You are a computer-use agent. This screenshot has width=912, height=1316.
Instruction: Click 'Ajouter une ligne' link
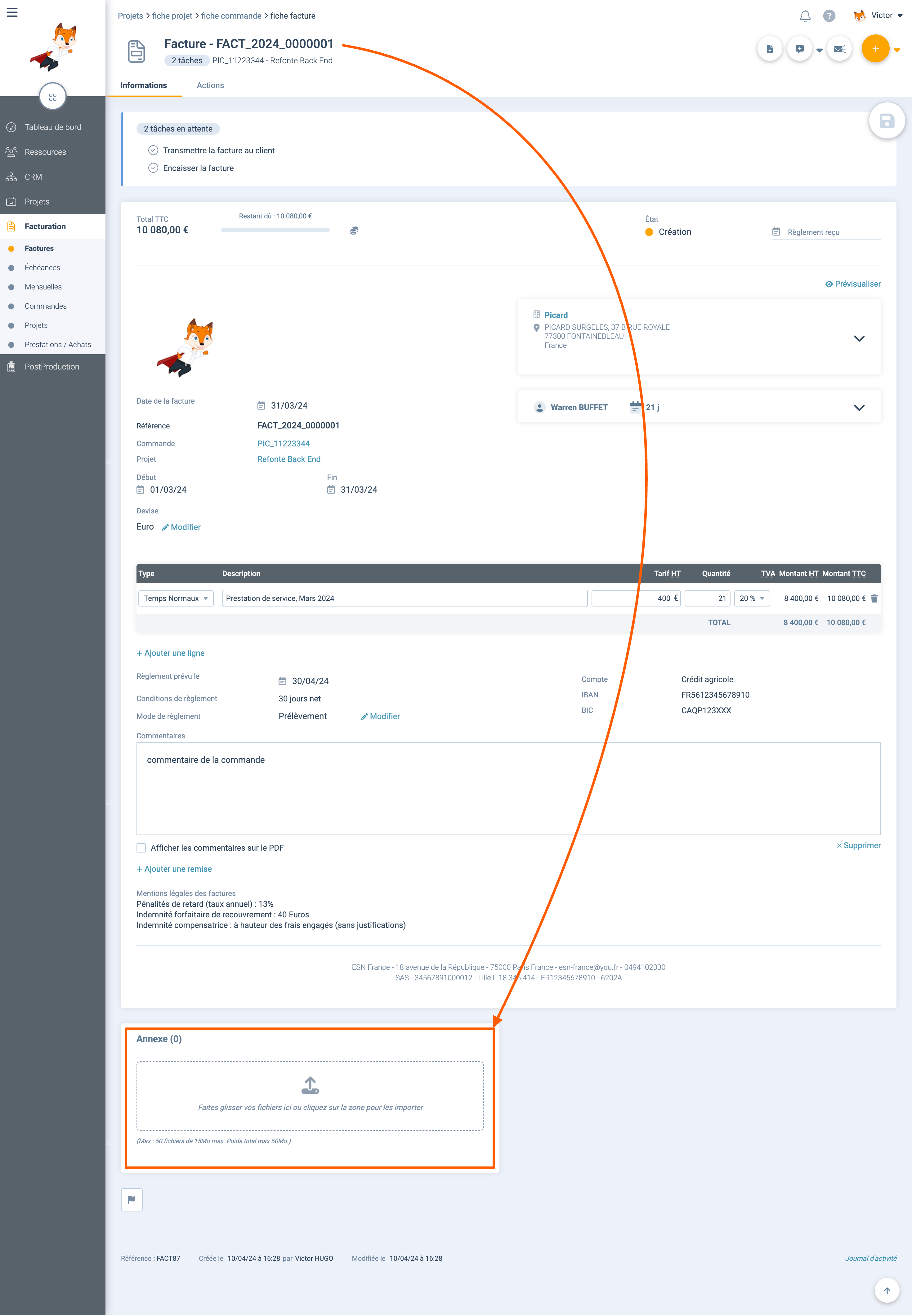tap(170, 653)
